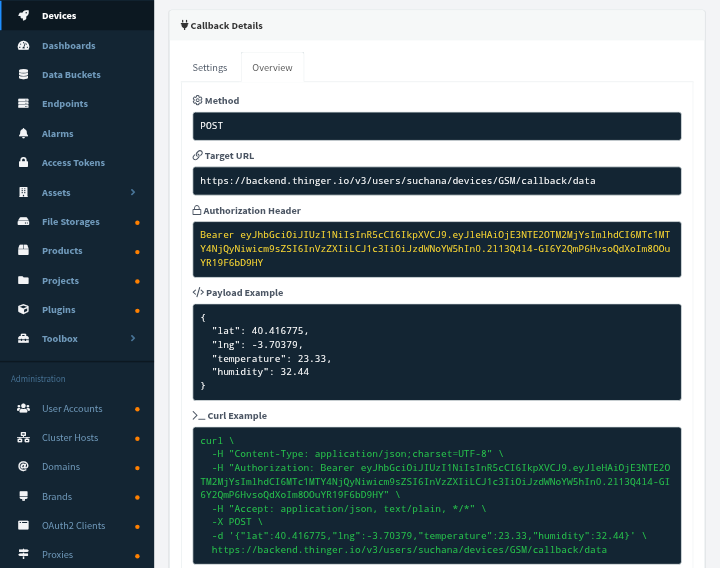
Task: Click the curl example command block
Action: pos(437,495)
